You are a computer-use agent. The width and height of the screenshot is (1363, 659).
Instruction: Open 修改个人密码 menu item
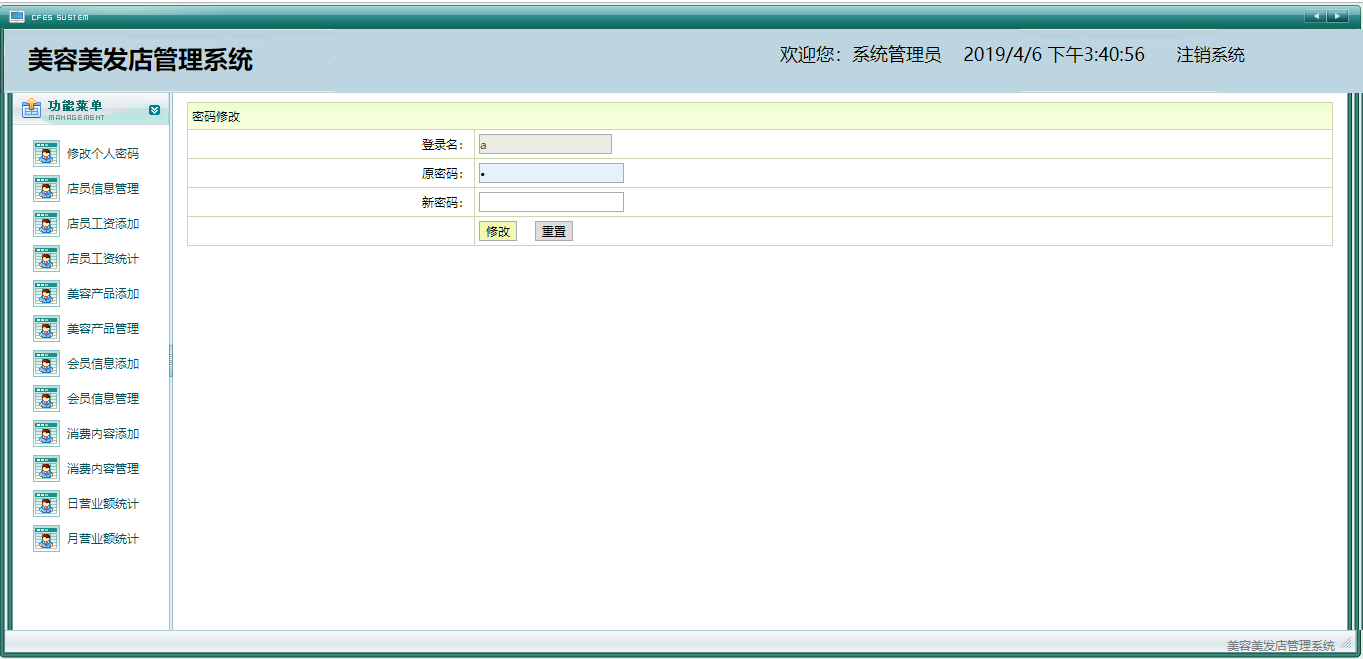click(x=103, y=154)
